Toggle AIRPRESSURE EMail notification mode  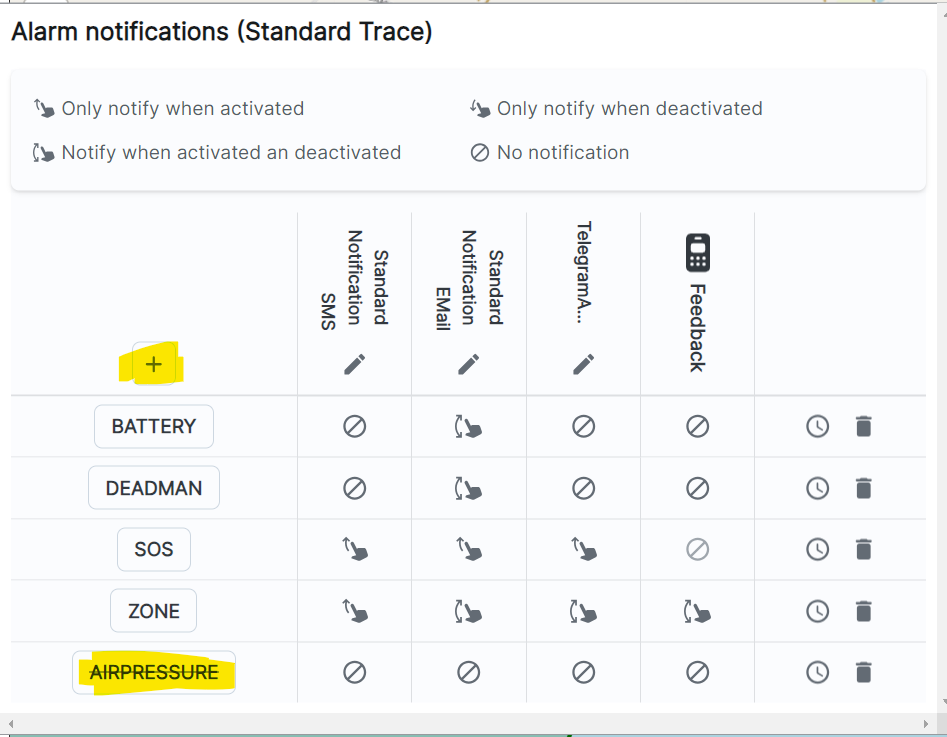tap(469, 672)
